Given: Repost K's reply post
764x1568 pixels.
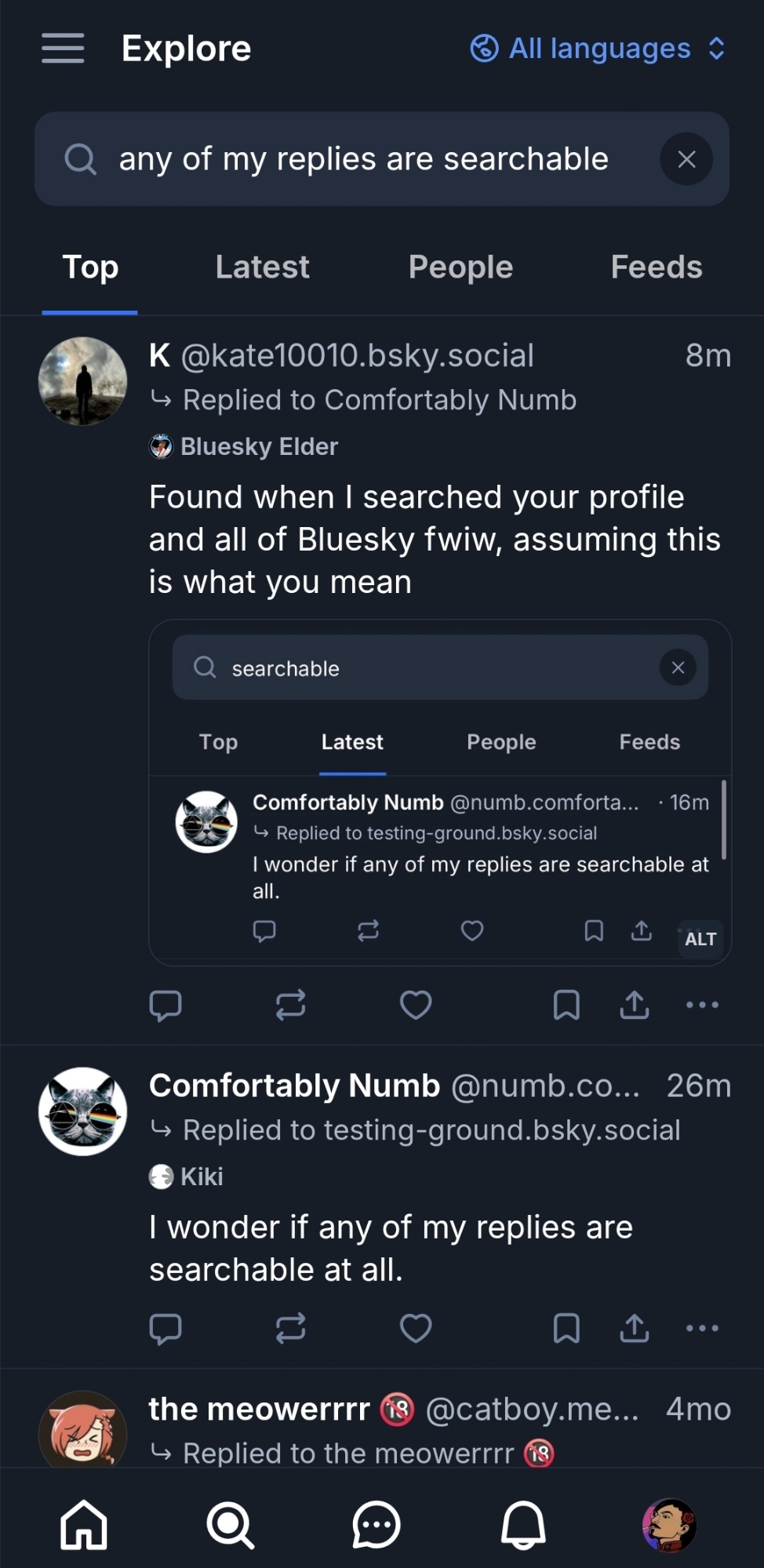Looking at the screenshot, I should pos(290,1005).
